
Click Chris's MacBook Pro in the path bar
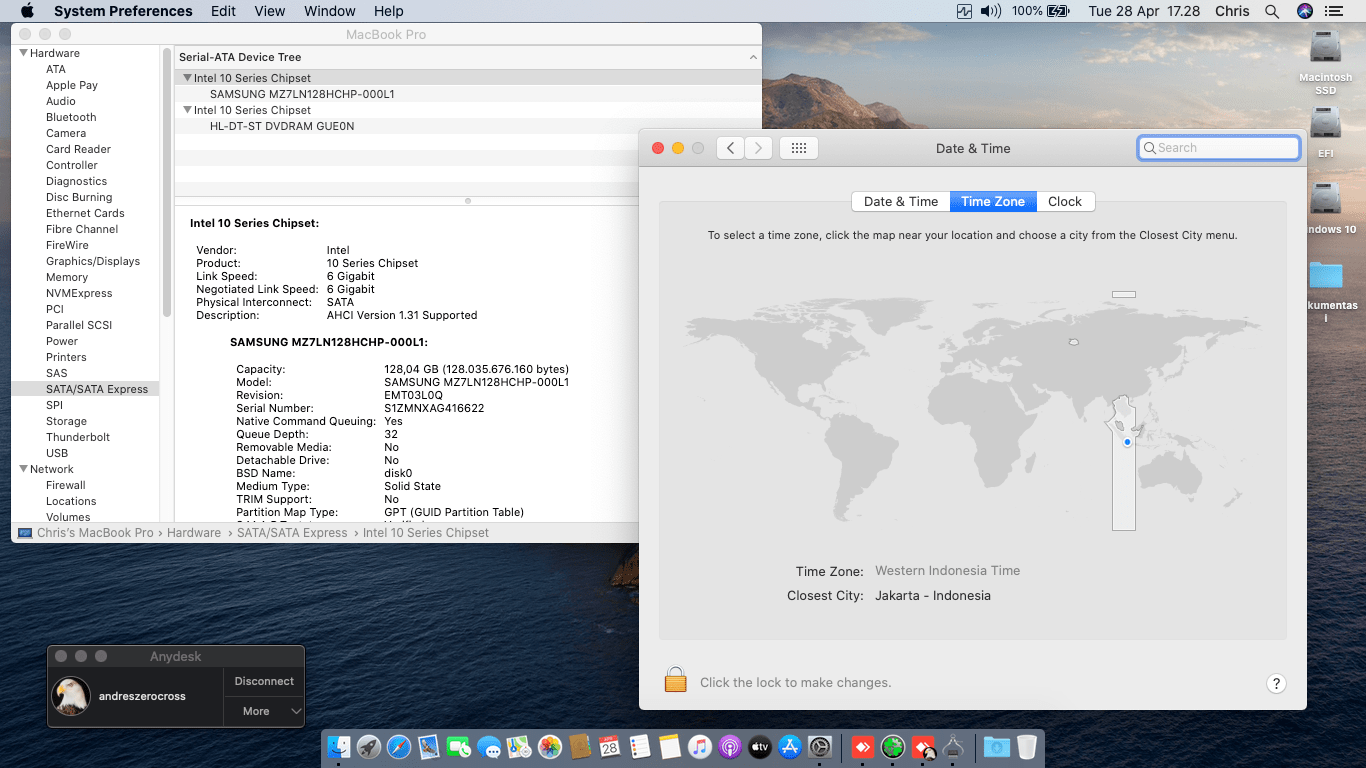(x=95, y=533)
